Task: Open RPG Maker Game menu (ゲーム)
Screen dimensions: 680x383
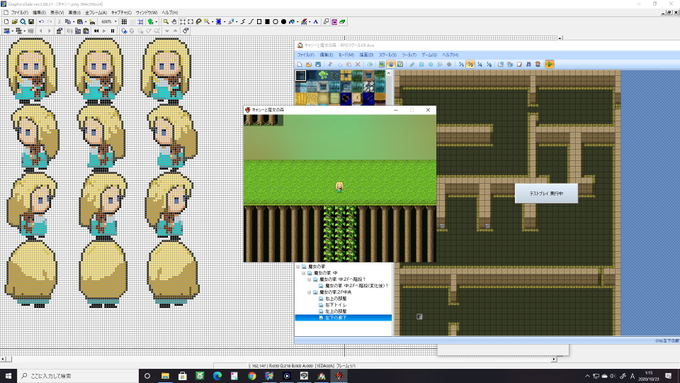Action: (x=429, y=55)
